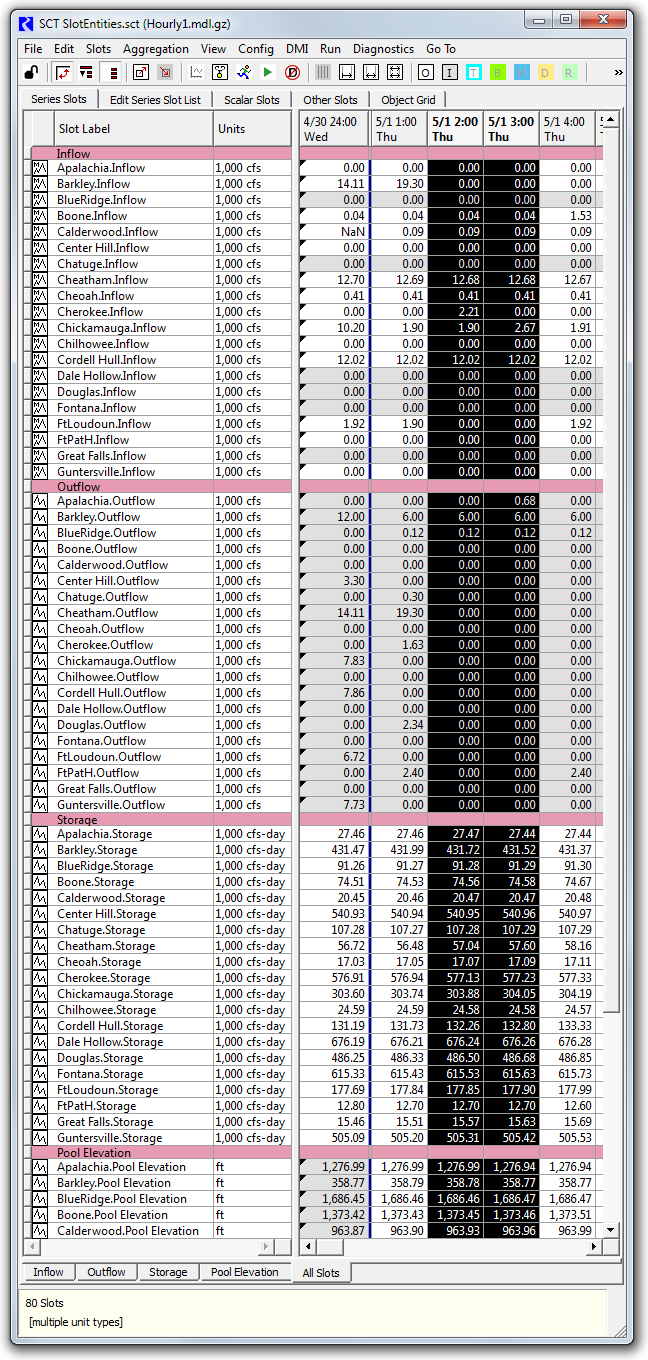648x1360 pixels.
Task: Click the grayed red-arrow box icon
Action: [165, 72]
